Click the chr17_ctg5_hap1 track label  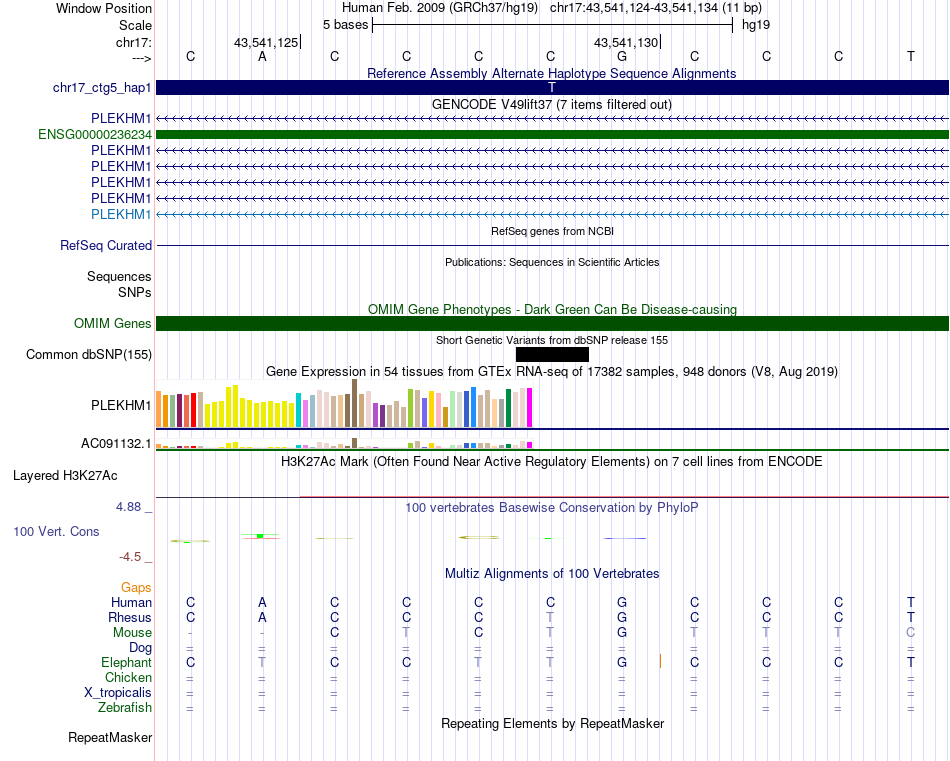point(102,88)
